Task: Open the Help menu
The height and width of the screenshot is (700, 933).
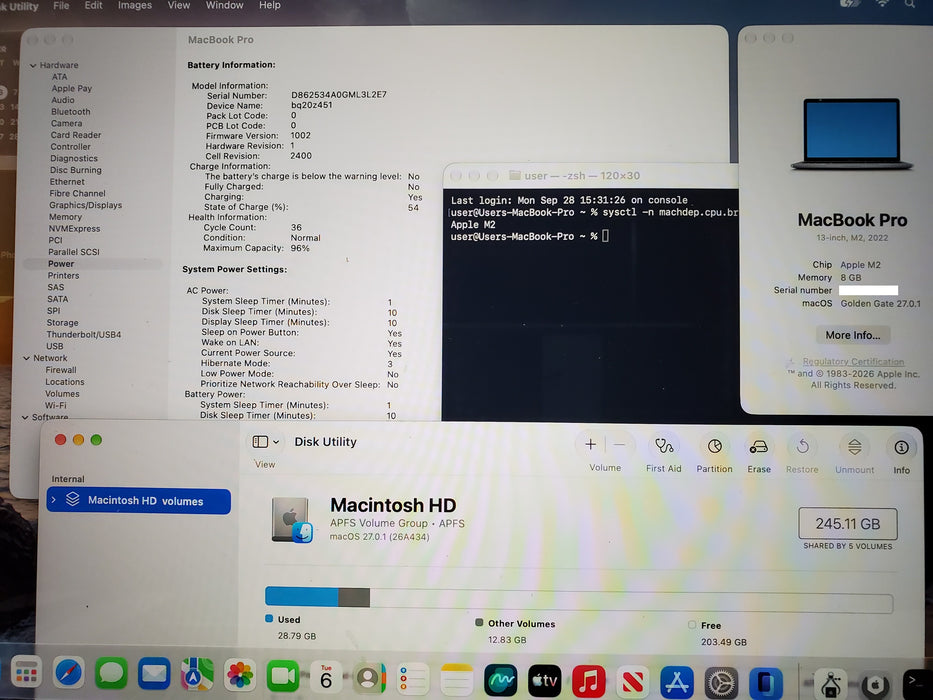Action: click(270, 5)
